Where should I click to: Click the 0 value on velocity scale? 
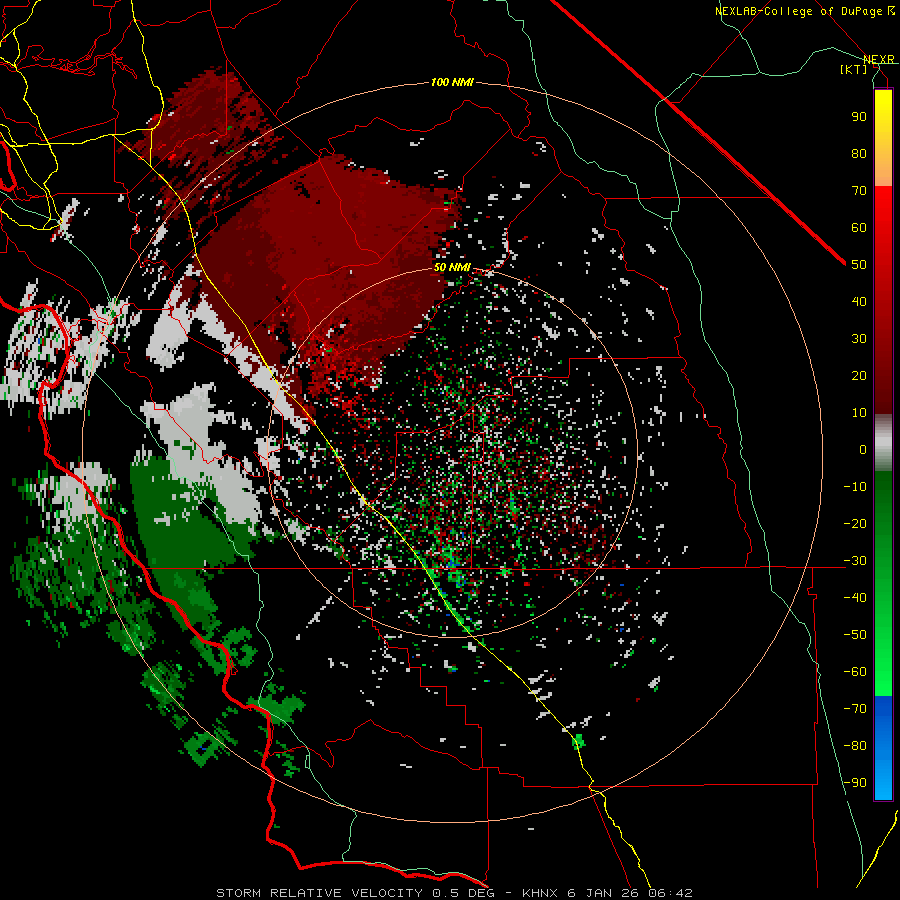[x=863, y=450]
